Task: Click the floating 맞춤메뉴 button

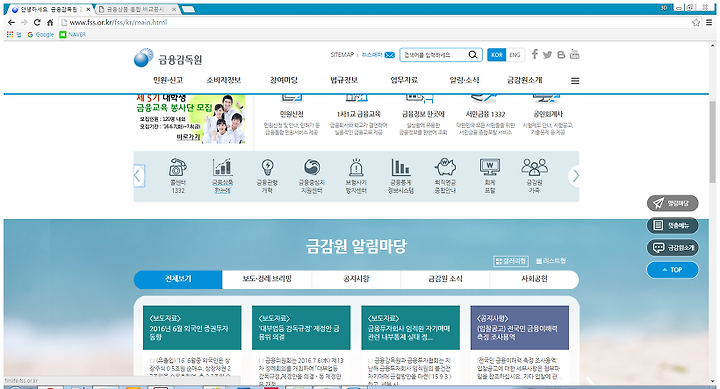Action: tap(673, 225)
